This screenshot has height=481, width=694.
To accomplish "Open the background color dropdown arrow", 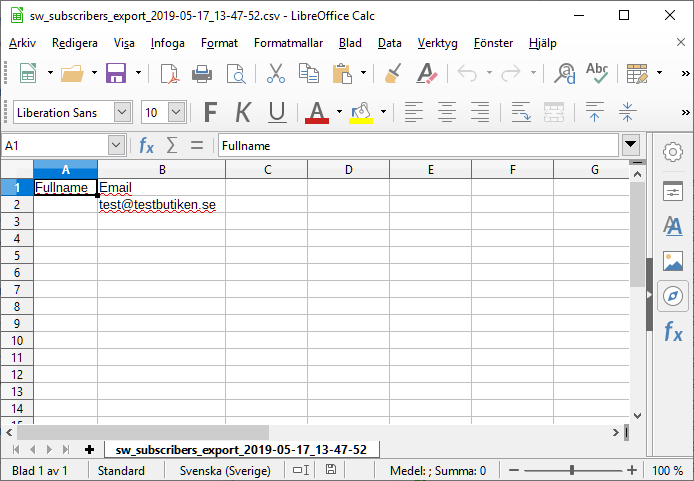I will (x=383, y=112).
